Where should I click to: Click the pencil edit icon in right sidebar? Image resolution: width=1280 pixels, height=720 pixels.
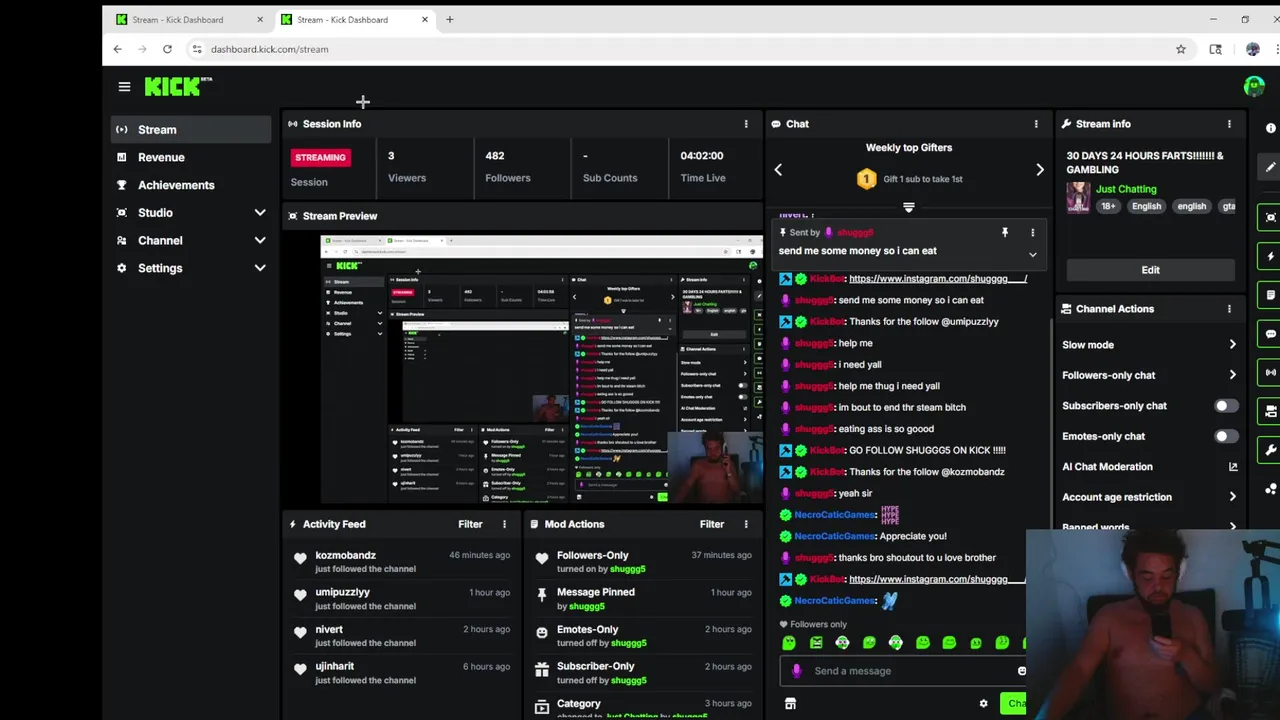(x=1271, y=167)
